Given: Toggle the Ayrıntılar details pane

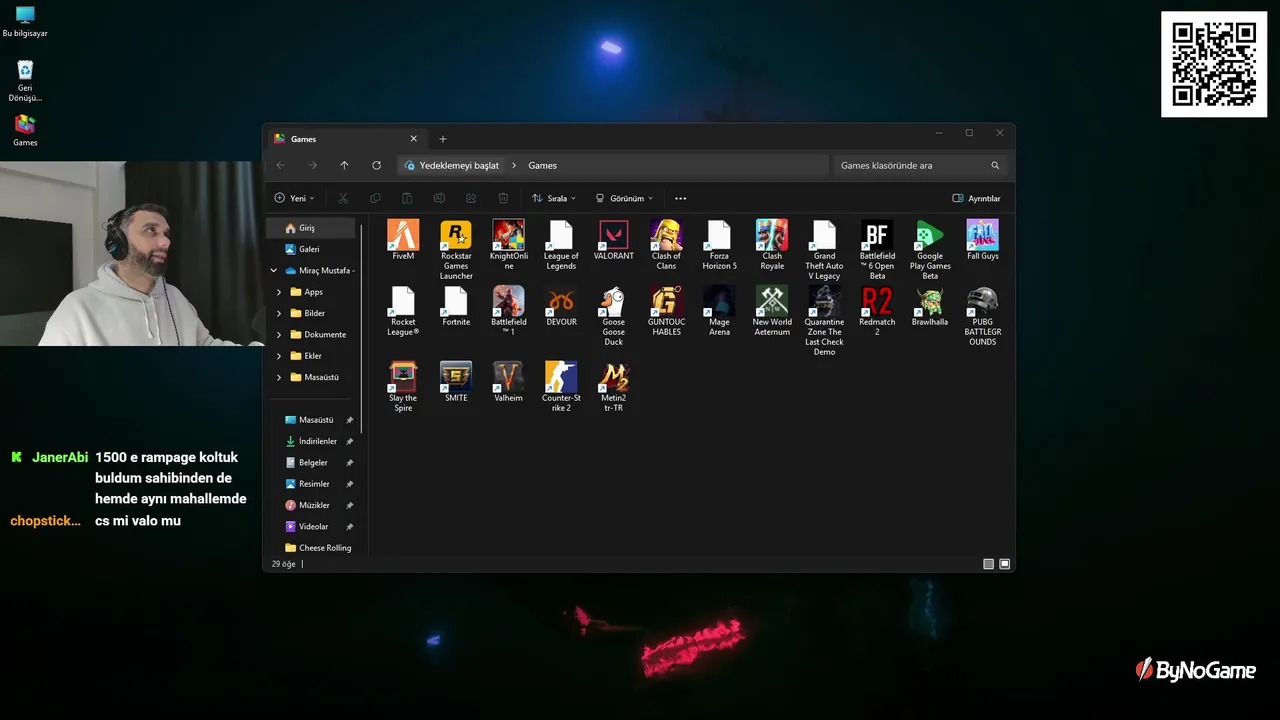Looking at the screenshot, I should pos(976,198).
